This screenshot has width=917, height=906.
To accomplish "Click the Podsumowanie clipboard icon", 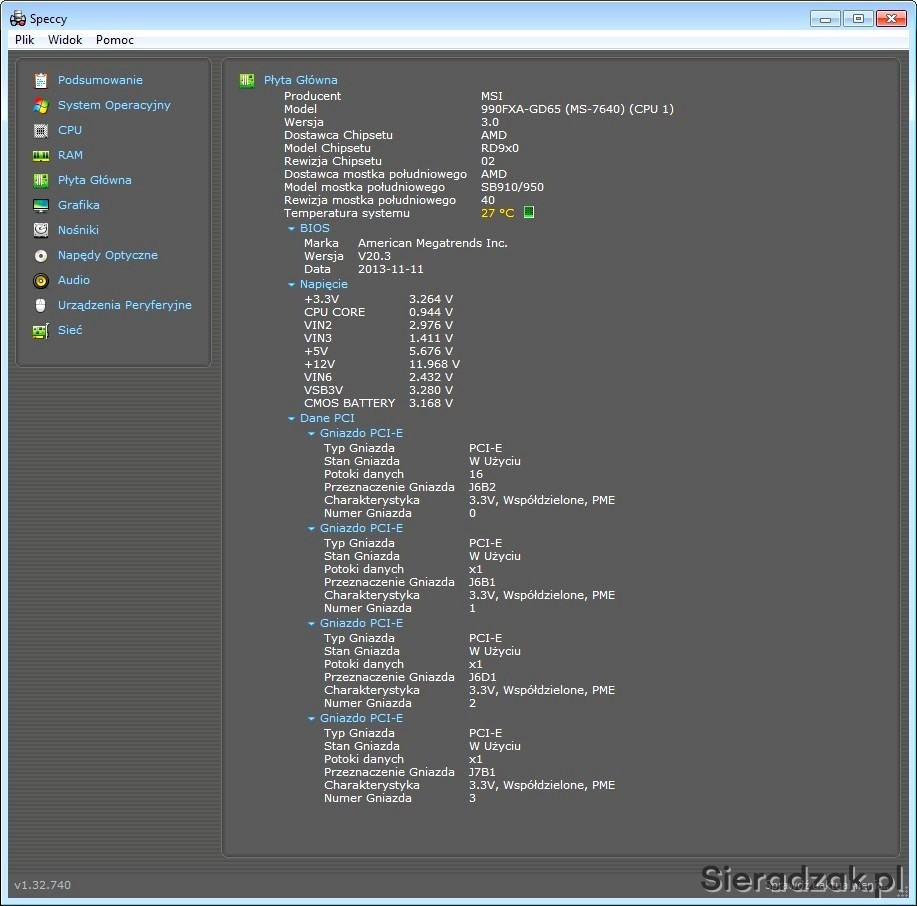I will 40,80.
